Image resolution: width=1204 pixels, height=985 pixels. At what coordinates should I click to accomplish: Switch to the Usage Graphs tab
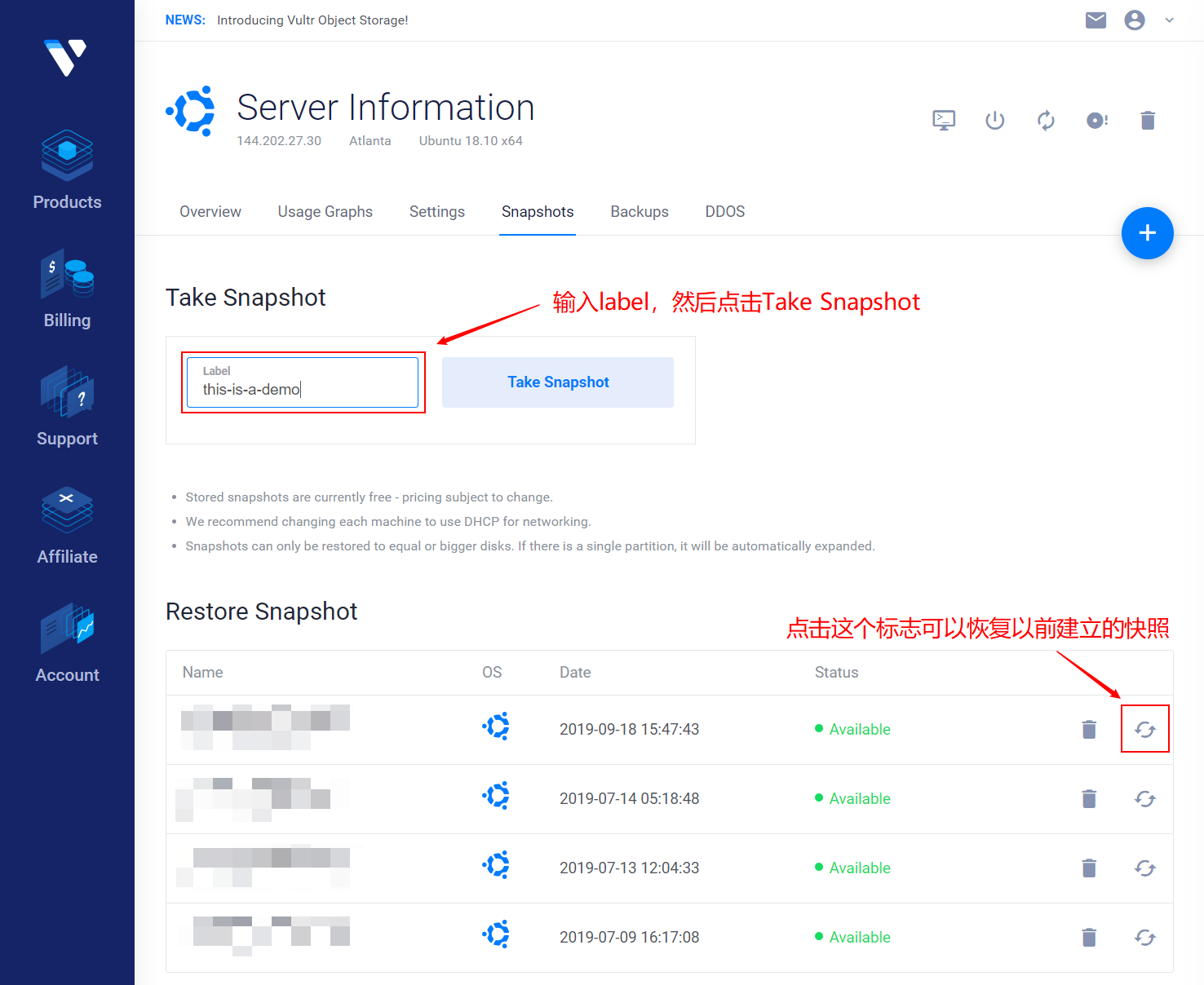[325, 212]
